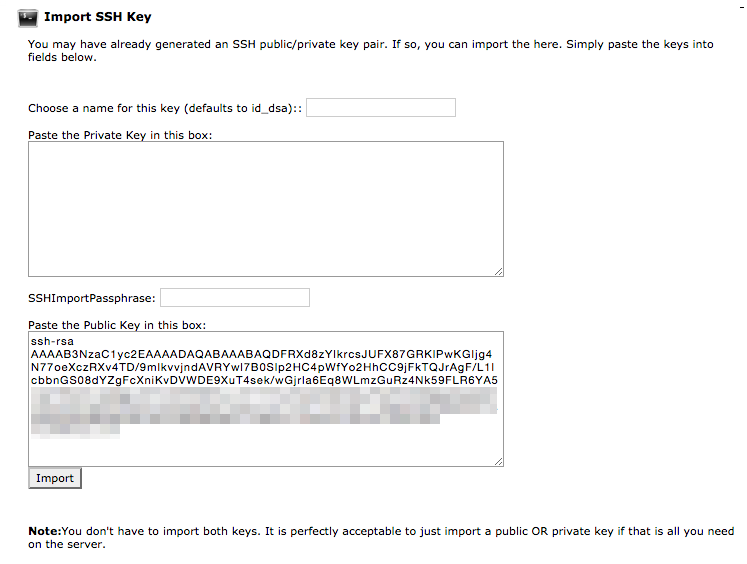Click the Private Key box resize handle
The image size is (747, 564).
[498, 270]
